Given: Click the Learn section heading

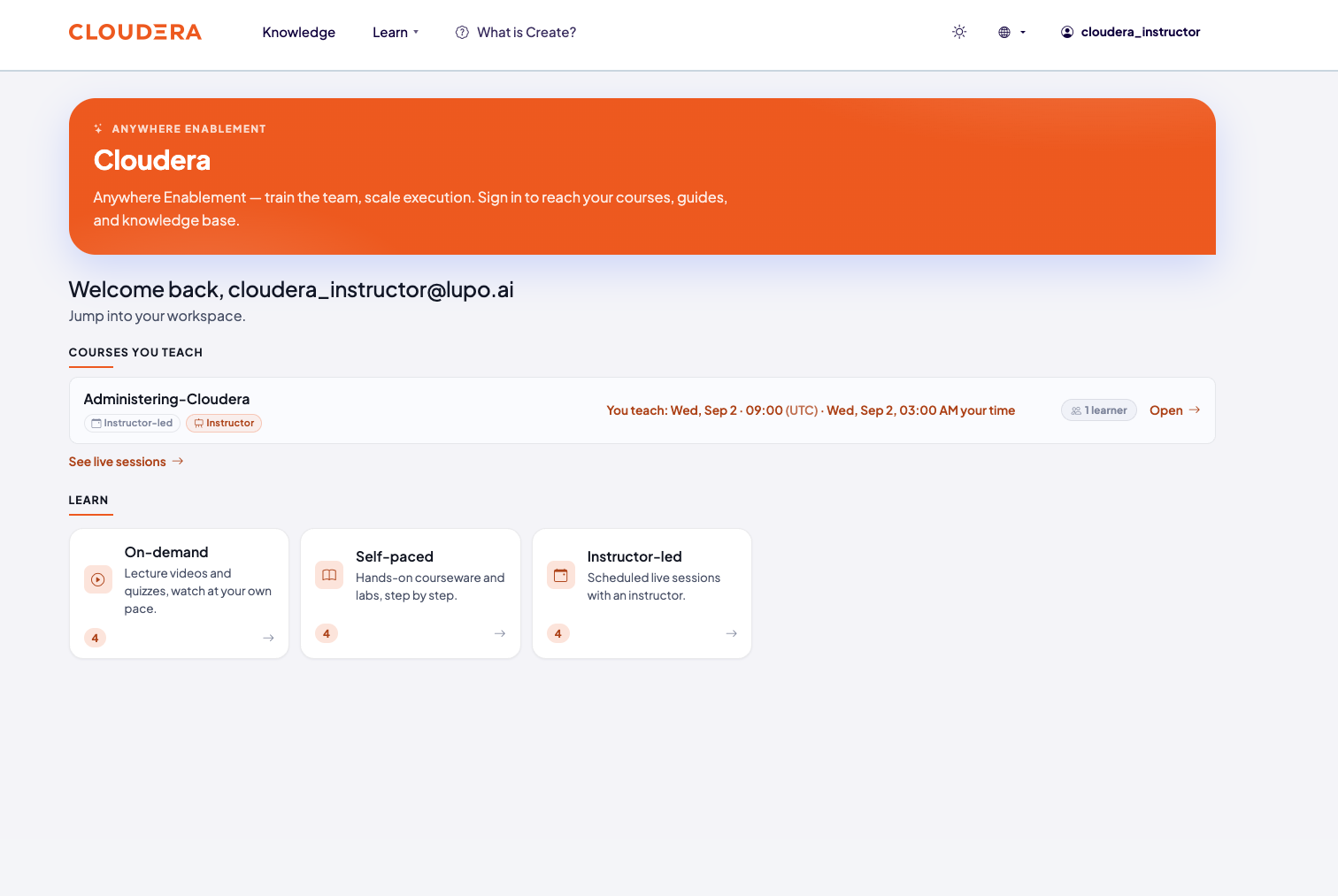Looking at the screenshot, I should click(x=88, y=500).
